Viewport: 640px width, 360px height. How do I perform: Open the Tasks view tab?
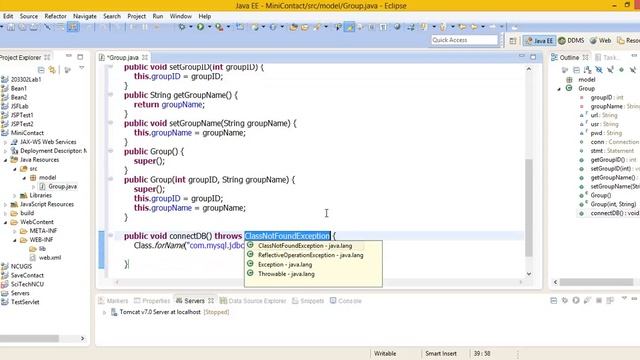click(608, 58)
